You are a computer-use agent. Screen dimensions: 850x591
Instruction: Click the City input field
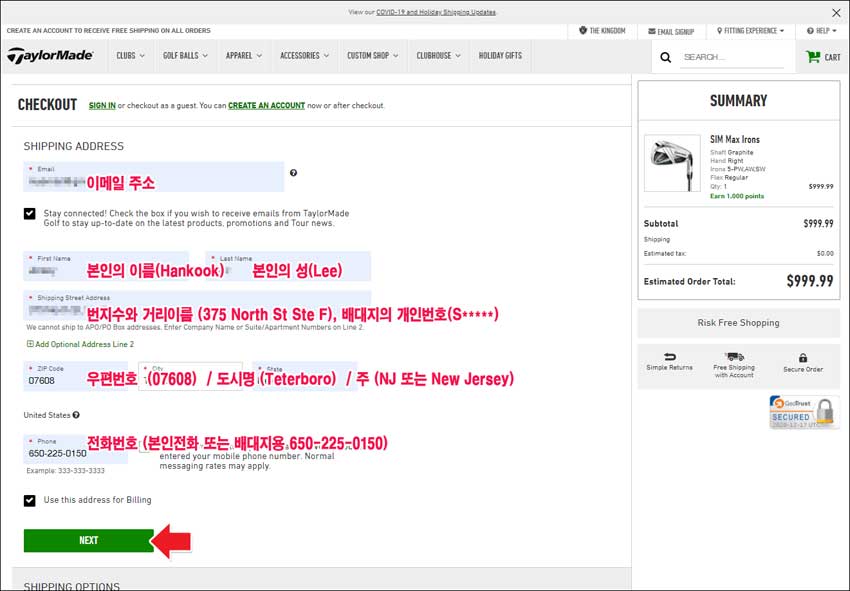[190, 376]
